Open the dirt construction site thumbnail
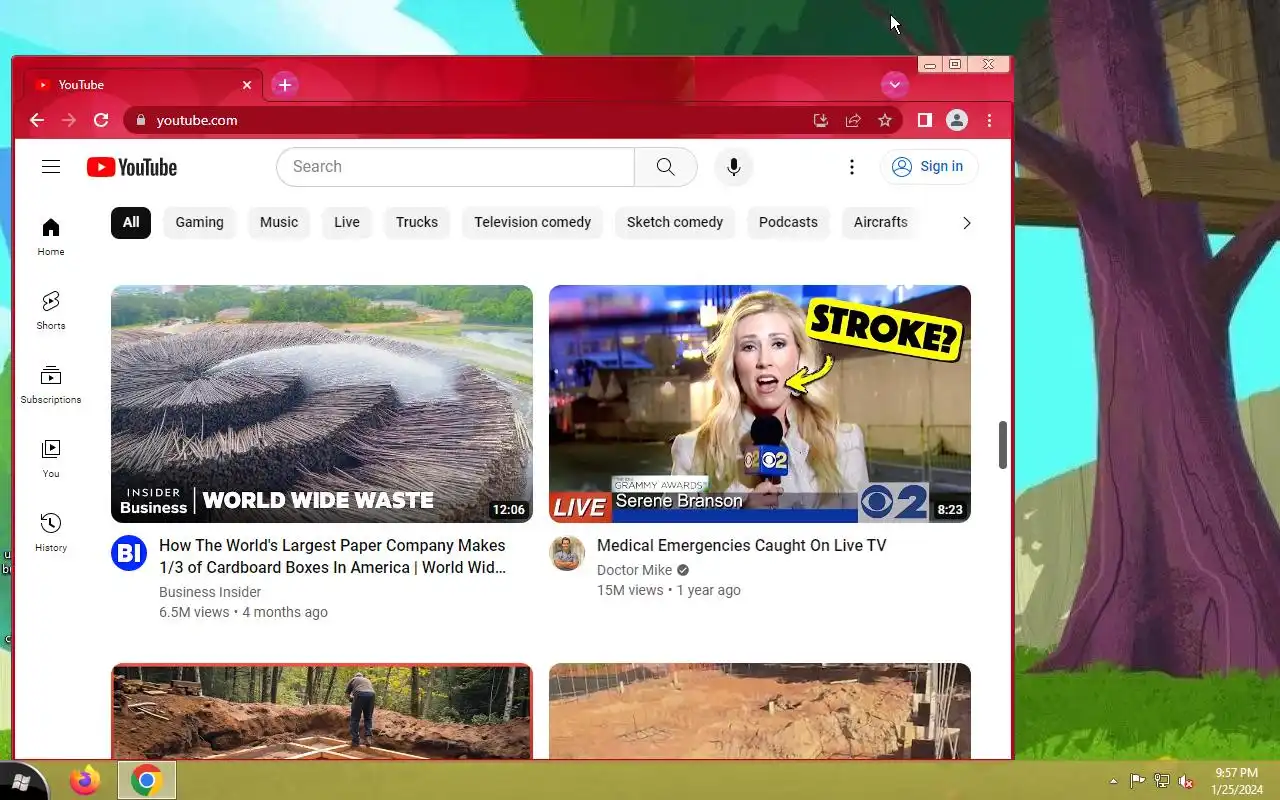Image resolution: width=1280 pixels, height=800 pixels. click(760, 711)
